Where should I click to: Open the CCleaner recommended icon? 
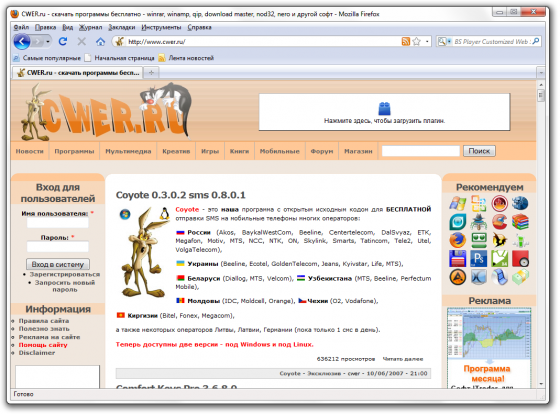pyautogui.click(x=499, y=222)
